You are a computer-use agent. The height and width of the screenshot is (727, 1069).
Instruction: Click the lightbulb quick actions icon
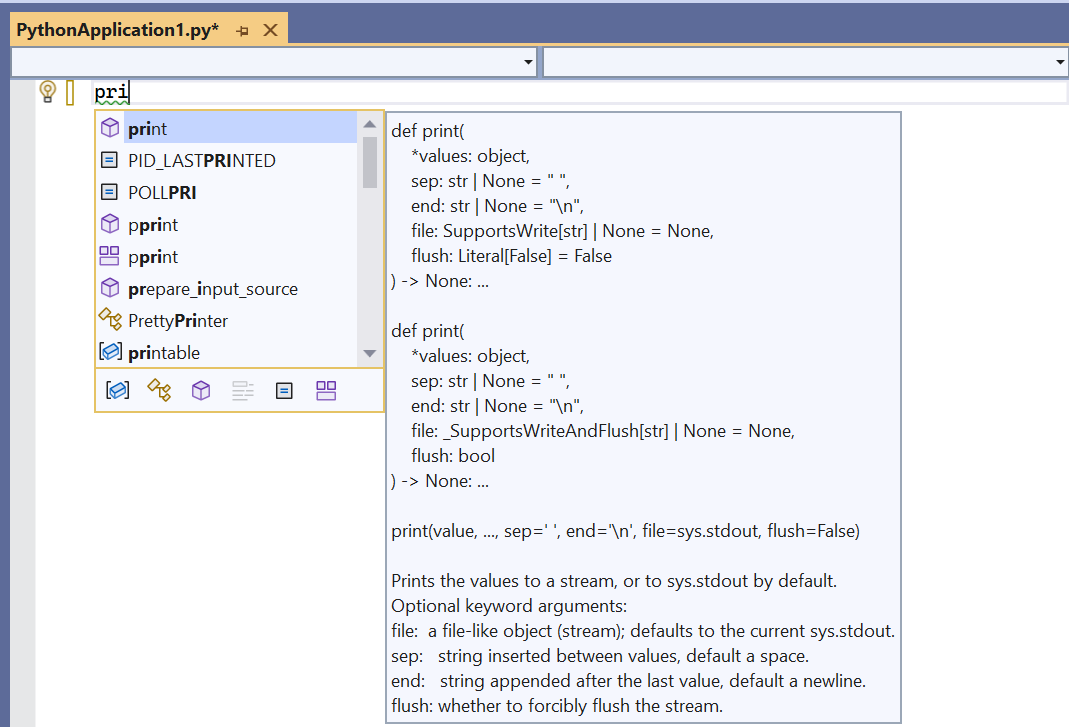(48, 91)
